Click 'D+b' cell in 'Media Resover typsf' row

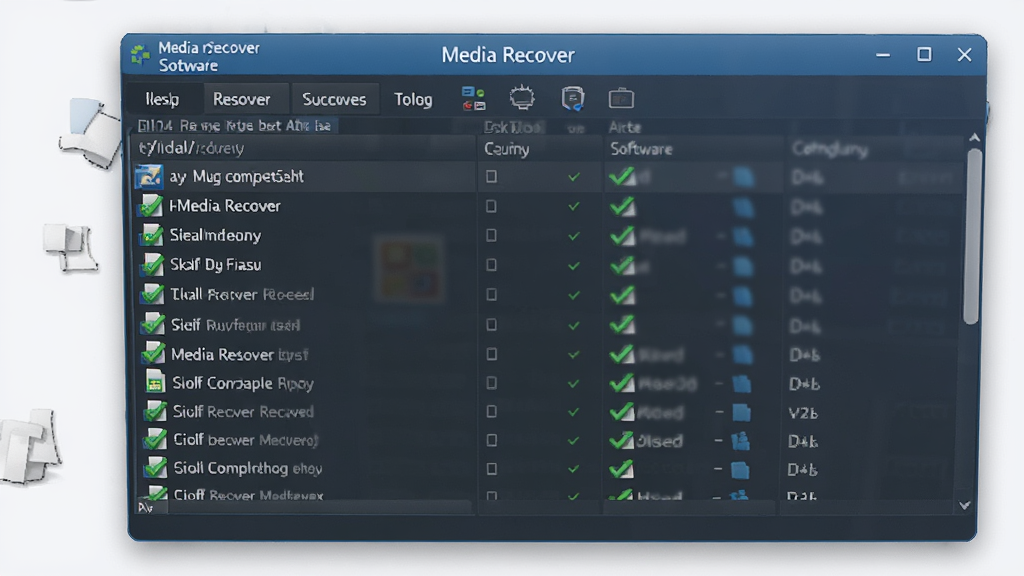tap(804, 355)
